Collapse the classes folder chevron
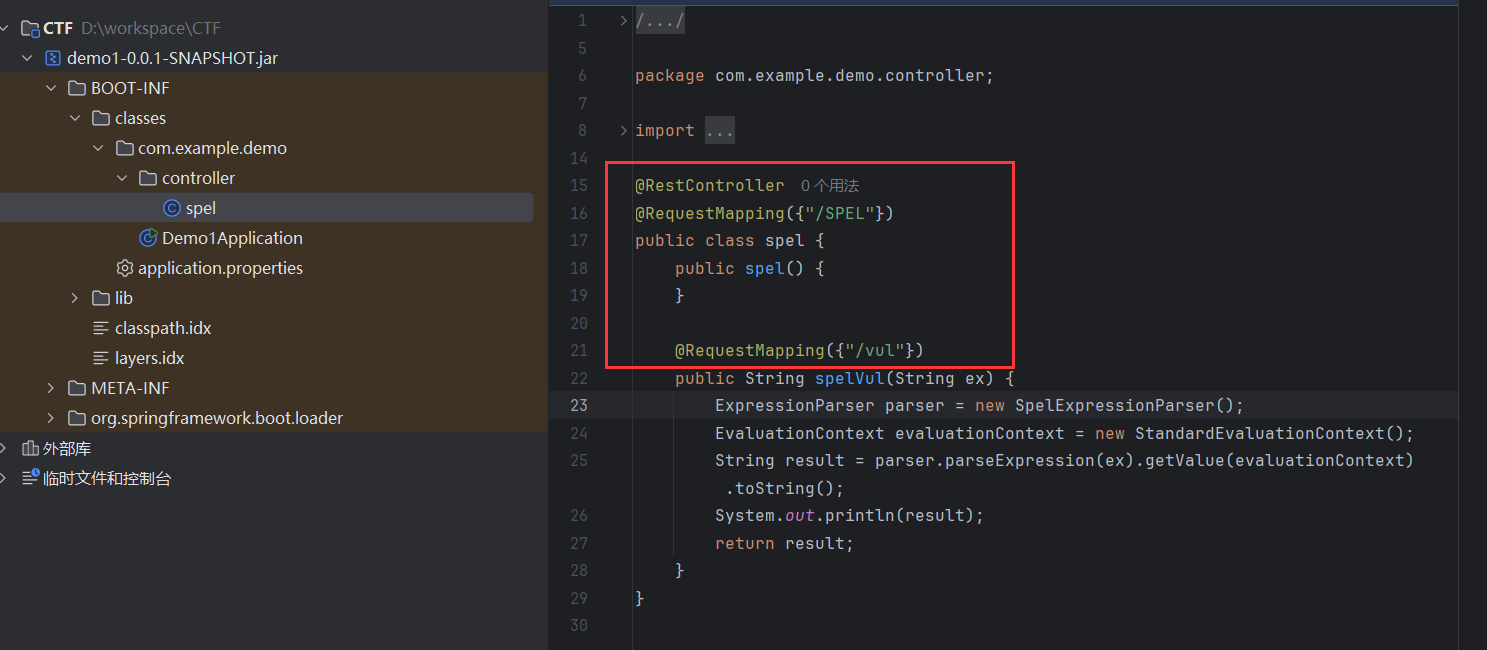This screenshot has height=650, width=1487. click(75, 118)
